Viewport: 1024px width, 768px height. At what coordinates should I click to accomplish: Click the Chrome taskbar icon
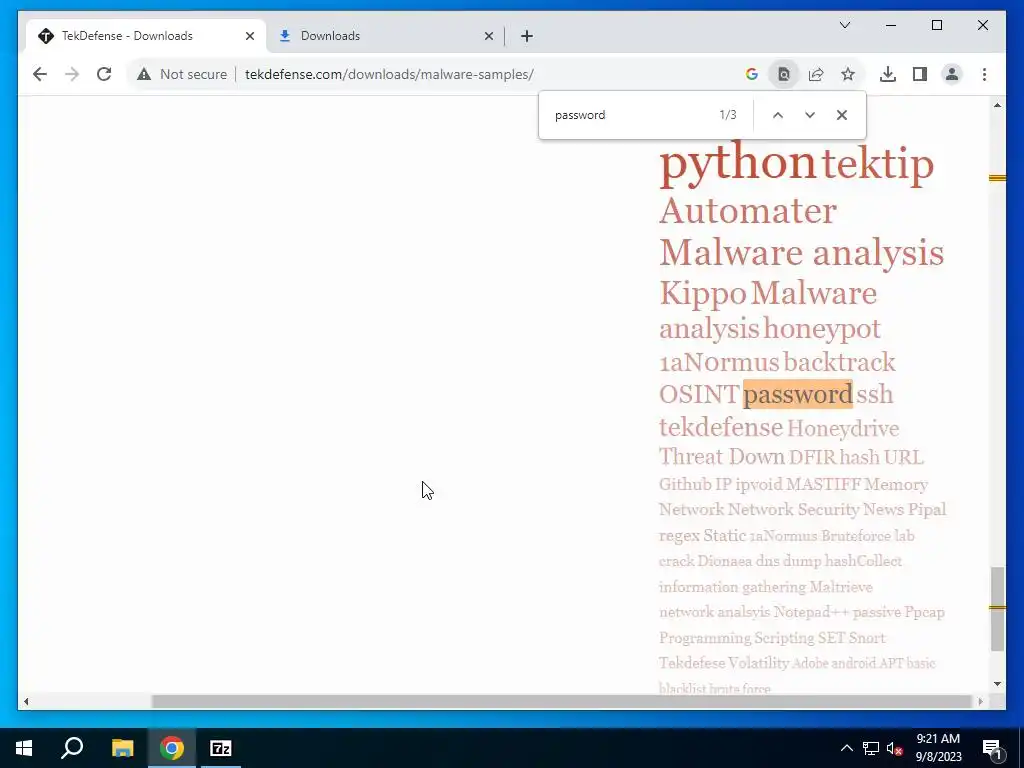(172, 748)
